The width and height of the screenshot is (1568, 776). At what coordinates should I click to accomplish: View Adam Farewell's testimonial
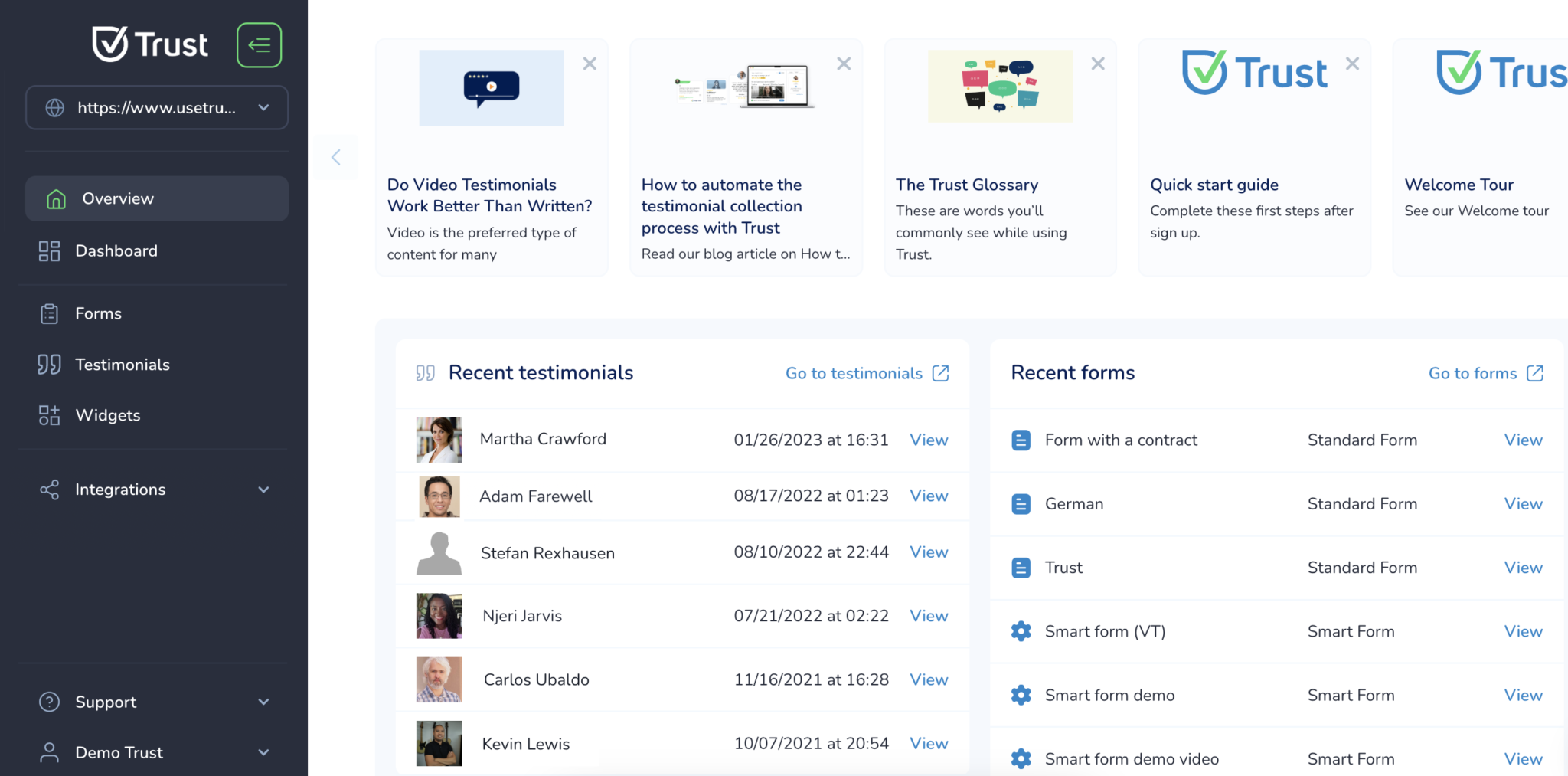pyautogui.click(x=929, y=496)
